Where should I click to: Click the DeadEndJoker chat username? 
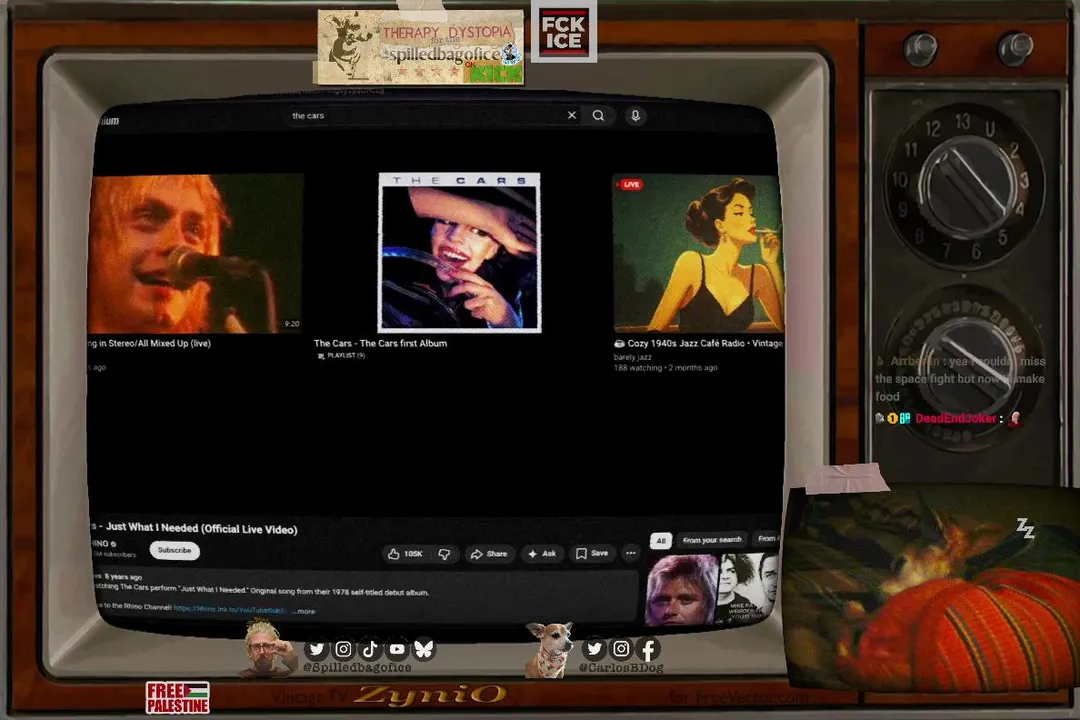click(x=955, y=418)
